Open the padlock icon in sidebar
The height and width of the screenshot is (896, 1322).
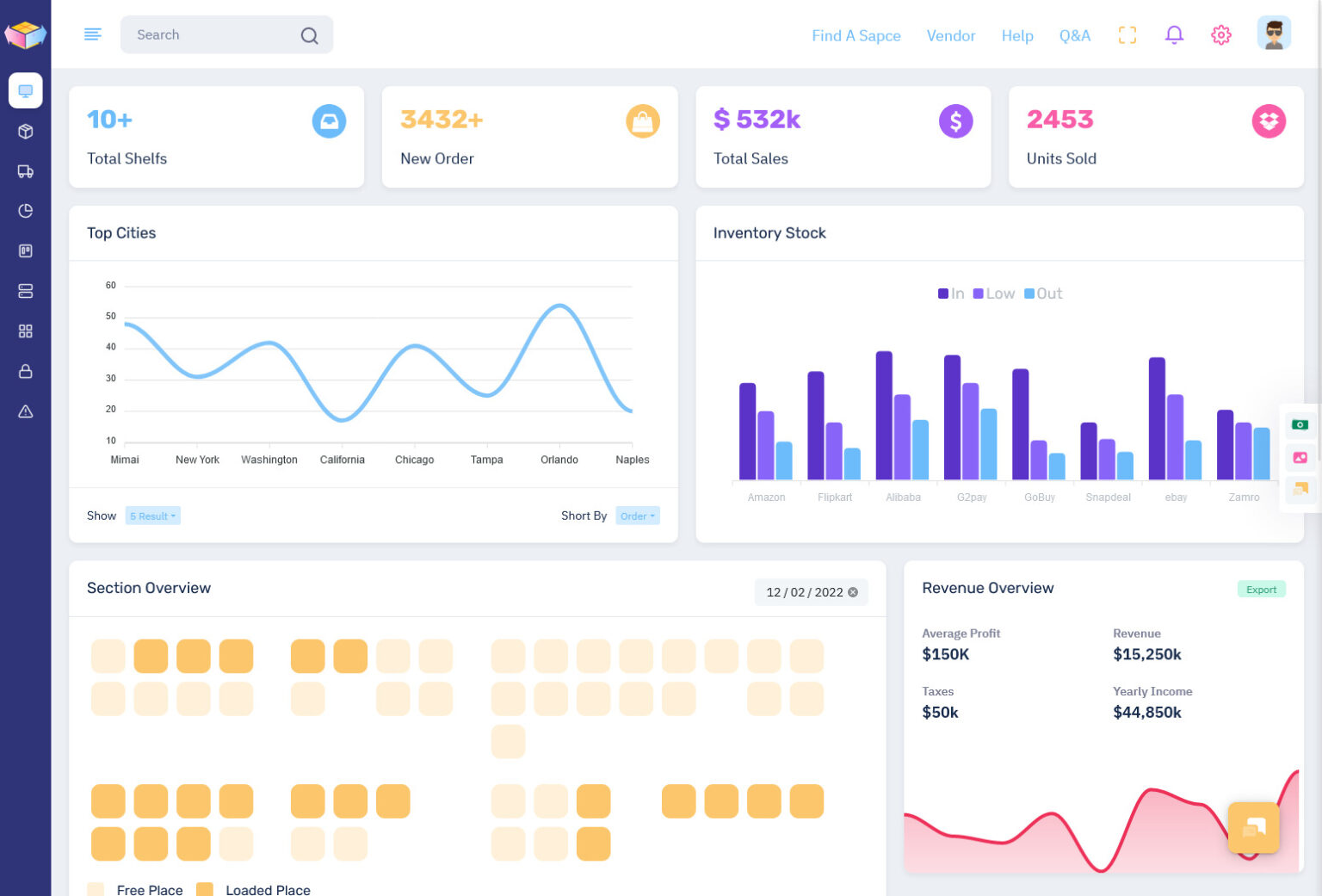point(26,371)
